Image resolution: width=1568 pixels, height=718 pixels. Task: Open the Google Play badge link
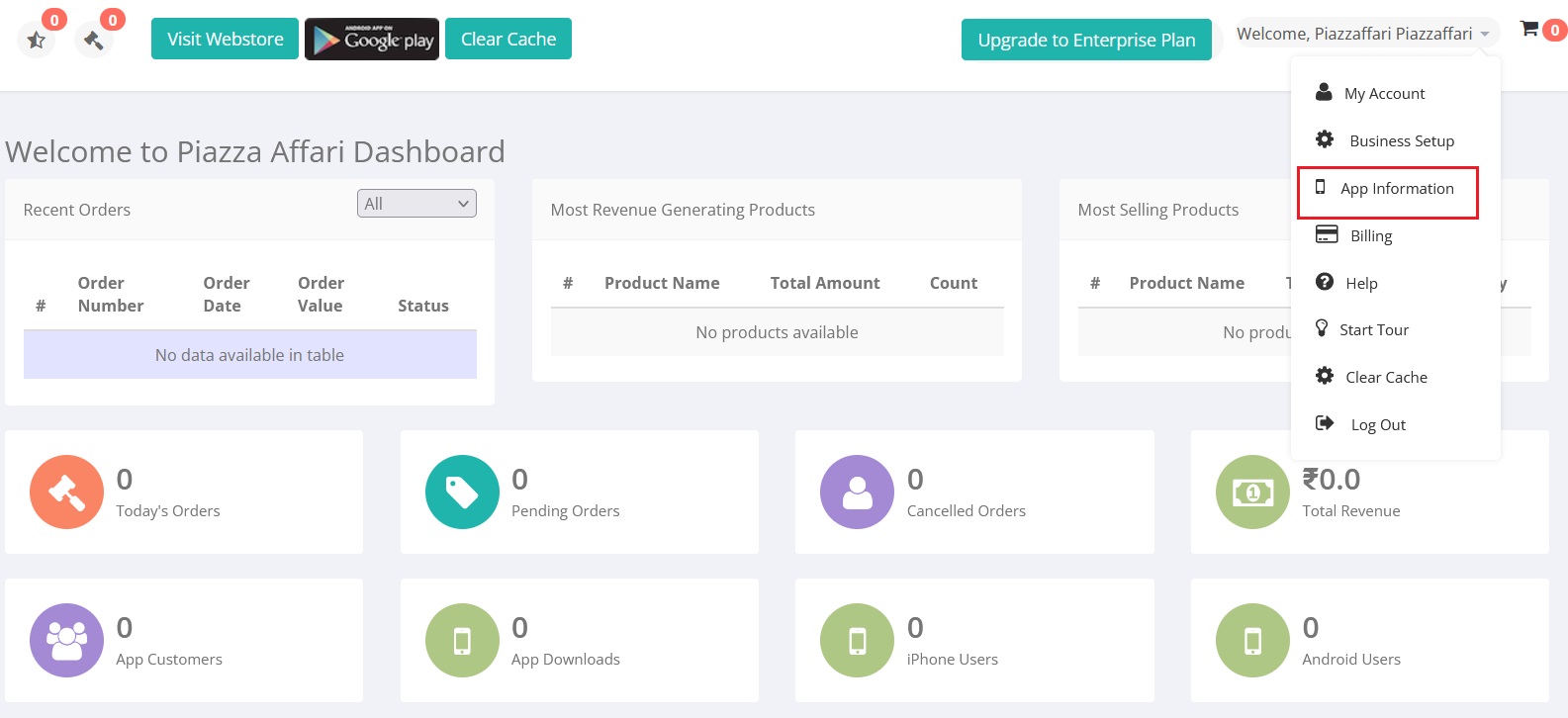(x=372, y=40)
